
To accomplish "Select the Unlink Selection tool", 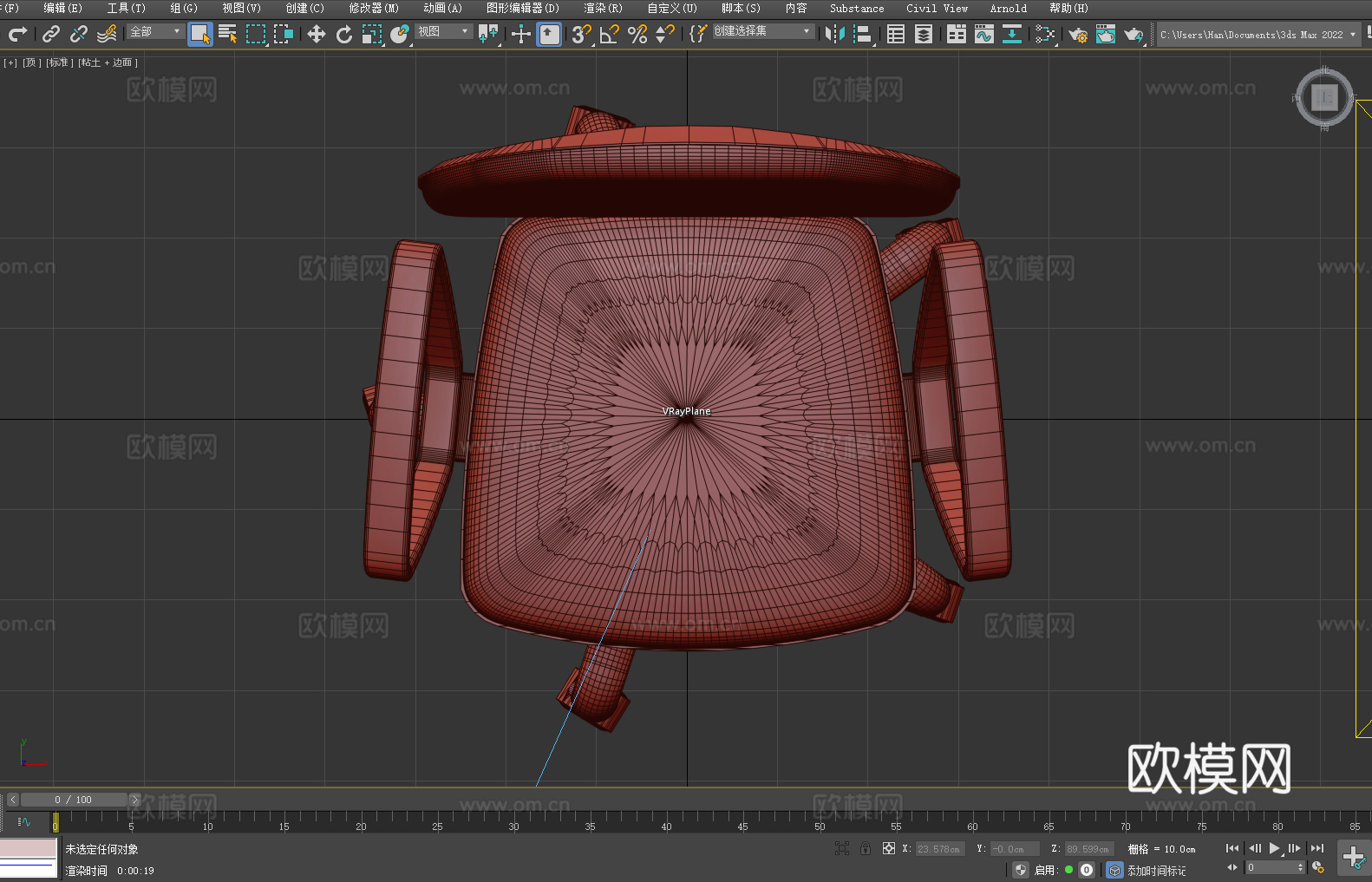I will 79,34.
